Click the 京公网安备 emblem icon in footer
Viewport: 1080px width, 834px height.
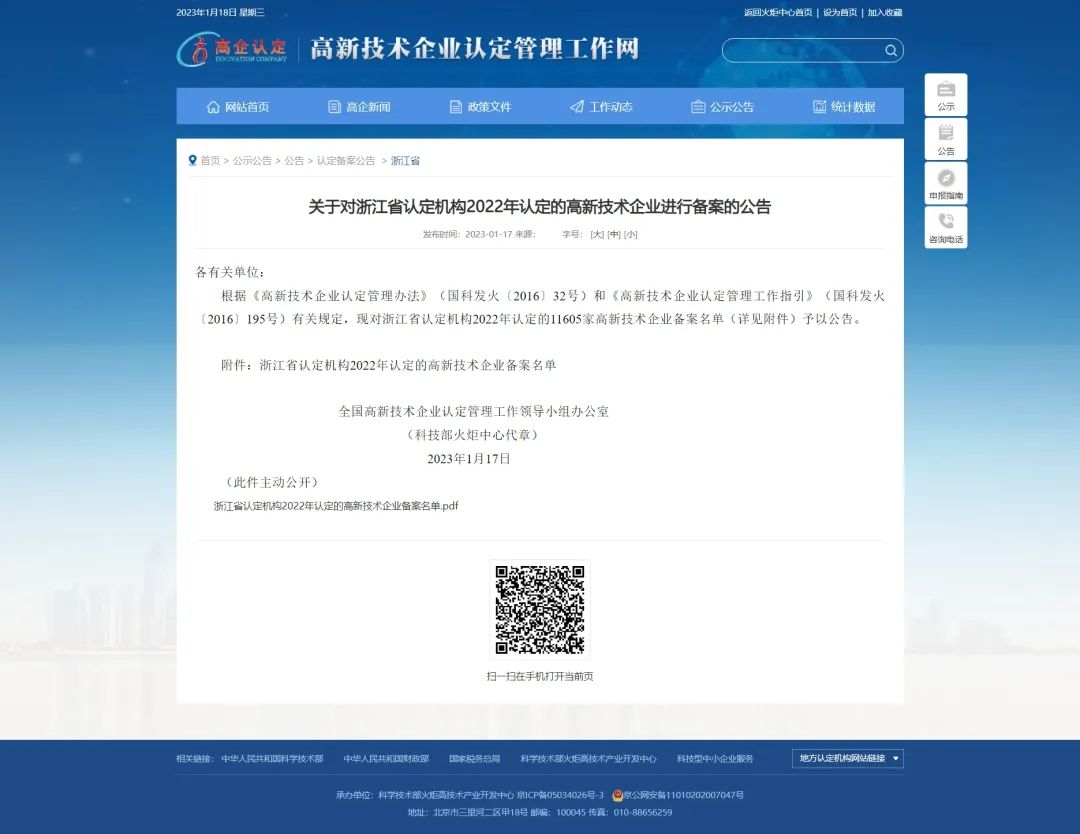pos(619,796)
